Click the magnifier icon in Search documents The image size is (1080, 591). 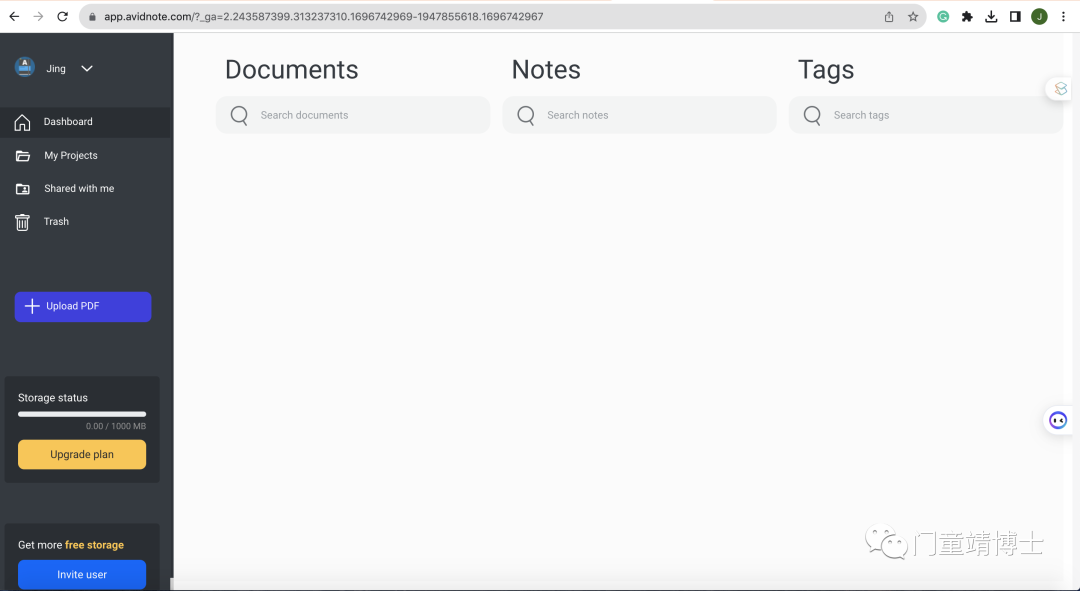[x=239, y=115]
